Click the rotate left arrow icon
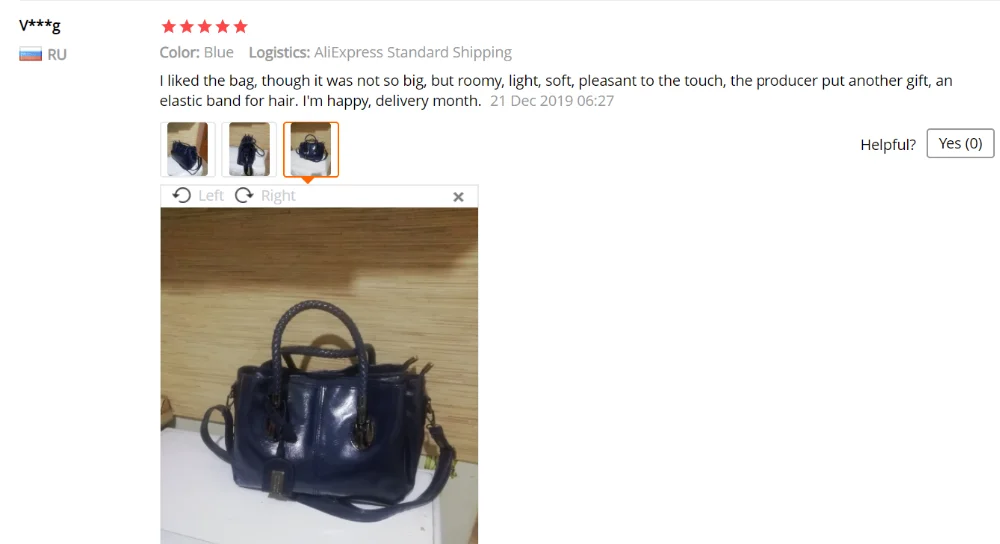The image size is (1000, 544). tap(182, 195)
